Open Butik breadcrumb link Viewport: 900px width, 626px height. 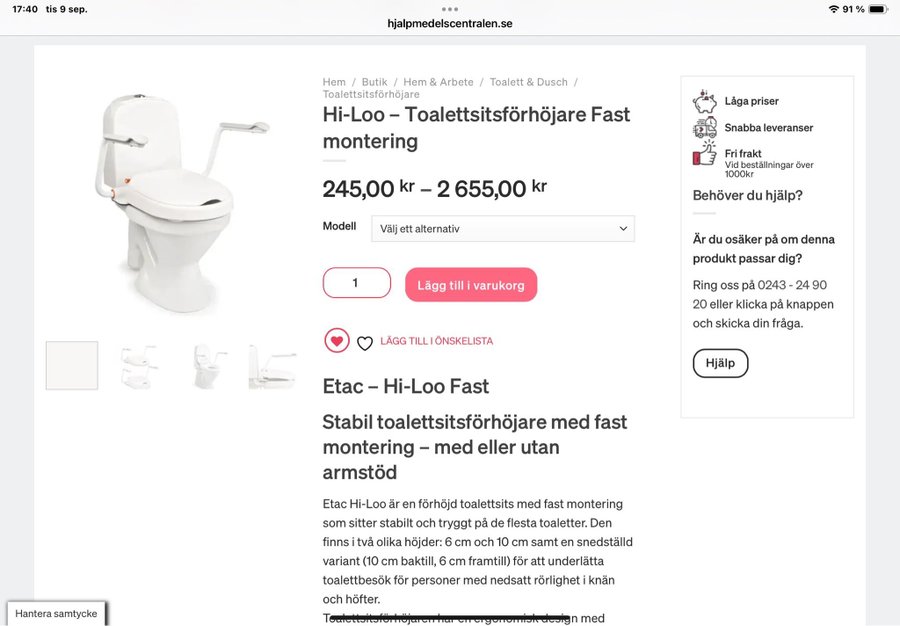click(374, 82)
